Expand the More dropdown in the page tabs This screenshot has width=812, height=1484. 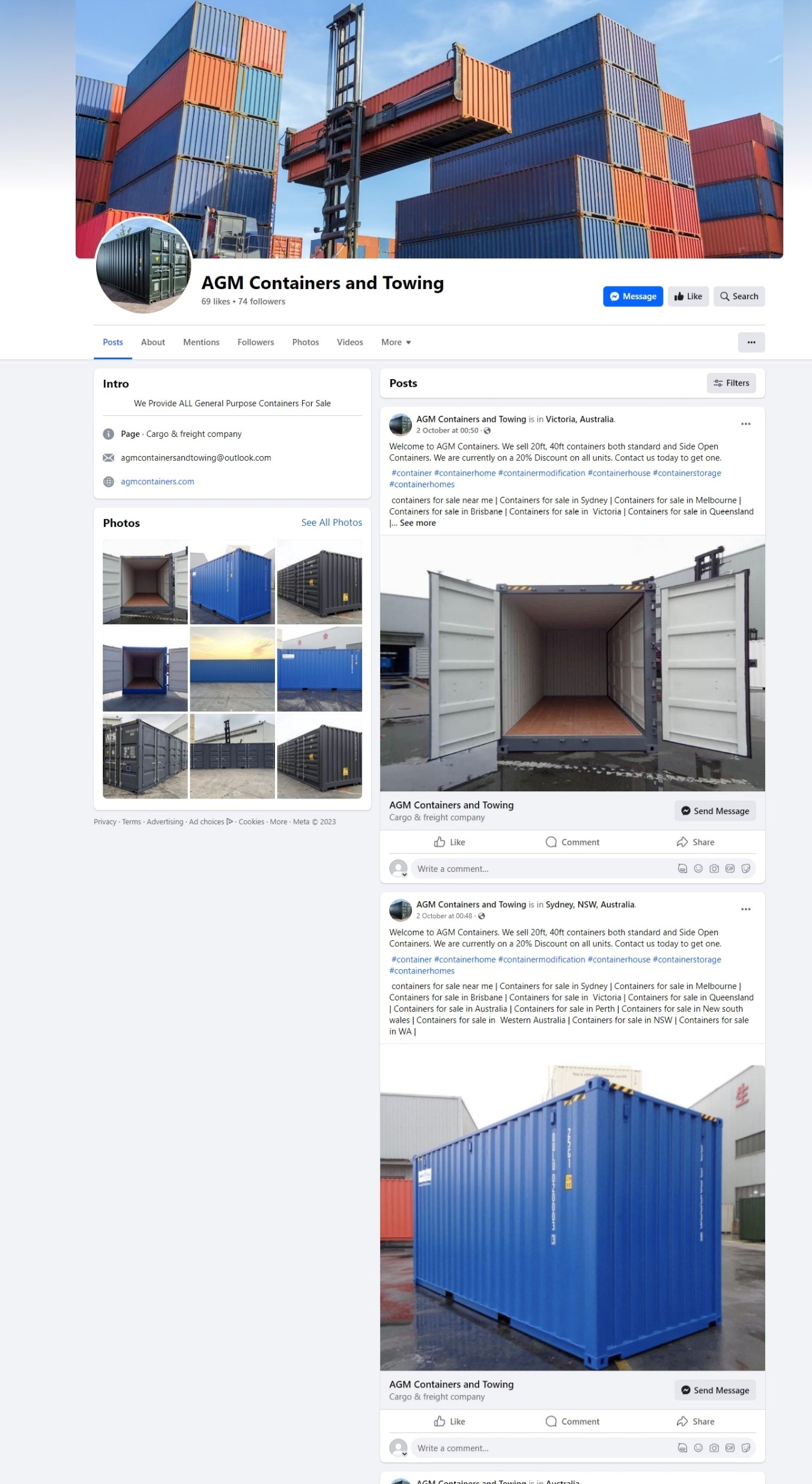(396, 342)
